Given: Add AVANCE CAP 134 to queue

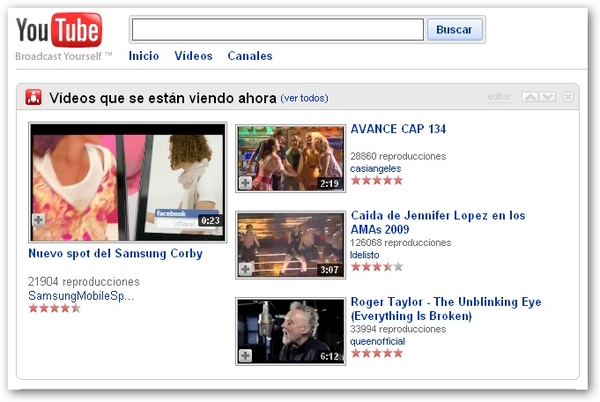Looking at the screenshot, I should pyautogui.click(x=245, y=183).
